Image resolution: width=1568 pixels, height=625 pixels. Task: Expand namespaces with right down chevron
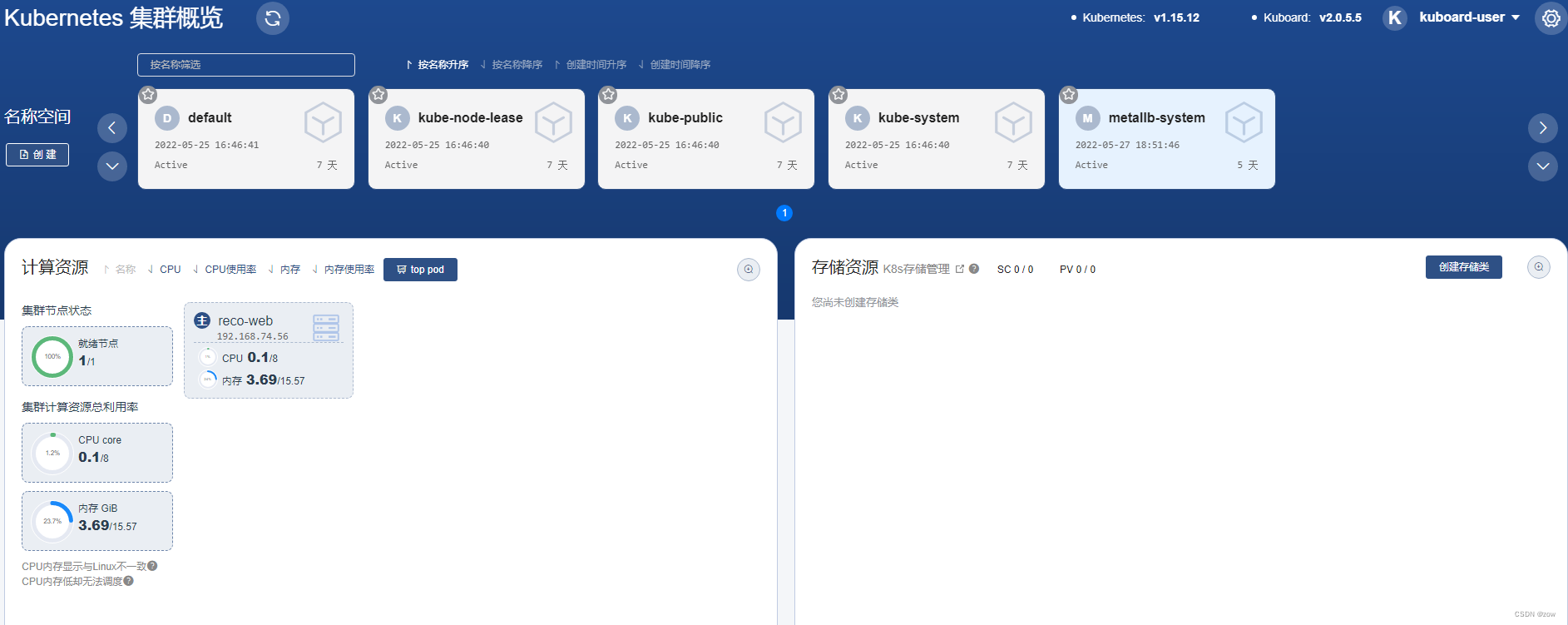[x=1543, y=166]
